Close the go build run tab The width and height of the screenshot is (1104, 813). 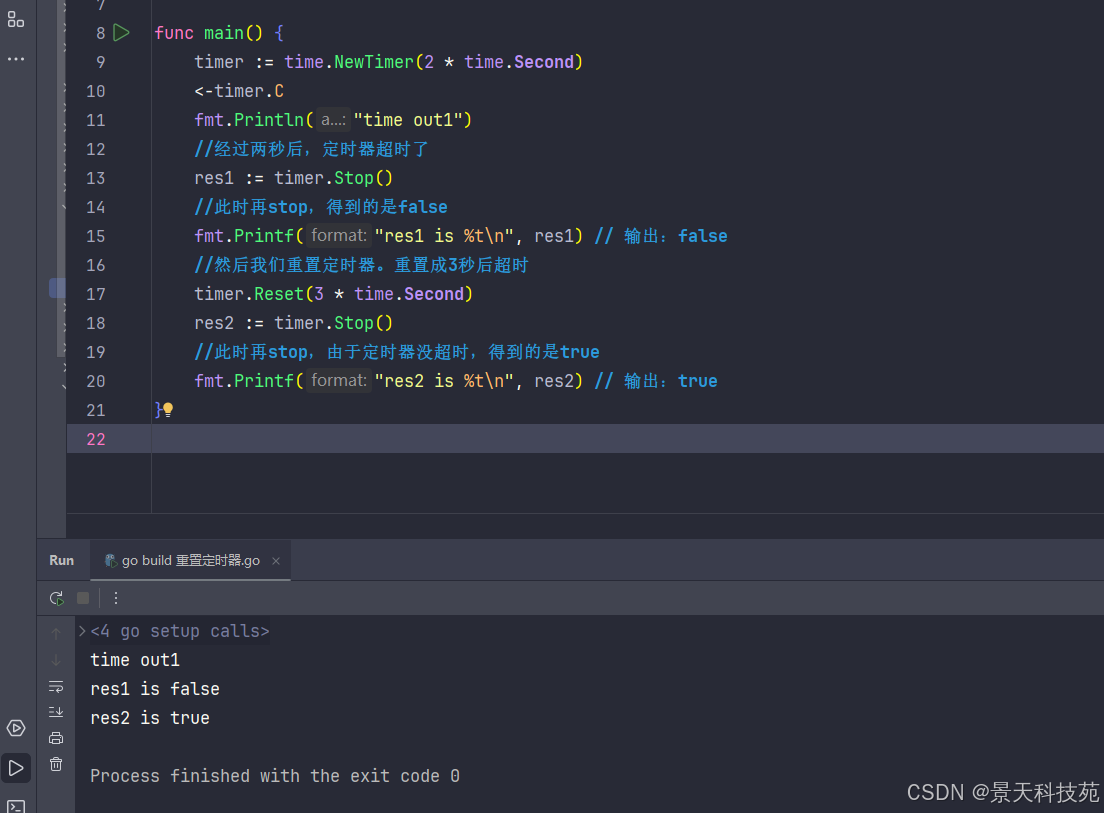click(276, 561)
